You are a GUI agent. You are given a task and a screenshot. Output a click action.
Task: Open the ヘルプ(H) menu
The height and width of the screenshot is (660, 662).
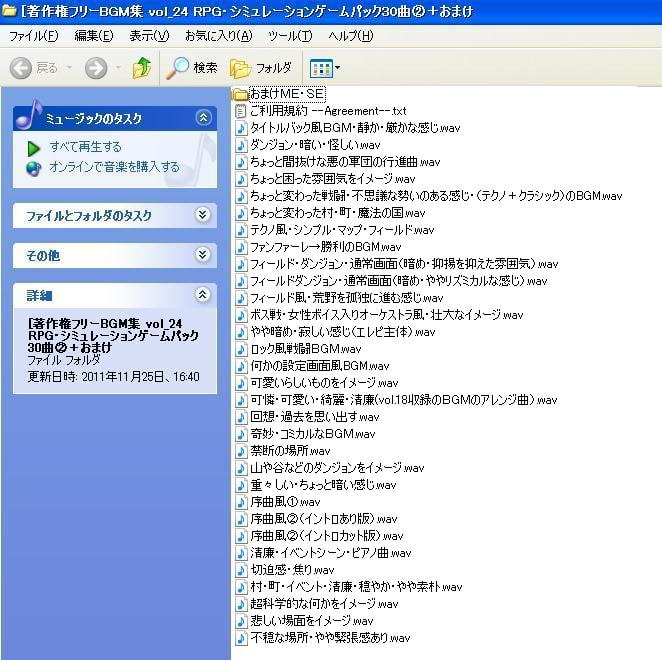(x=351, y=36)
